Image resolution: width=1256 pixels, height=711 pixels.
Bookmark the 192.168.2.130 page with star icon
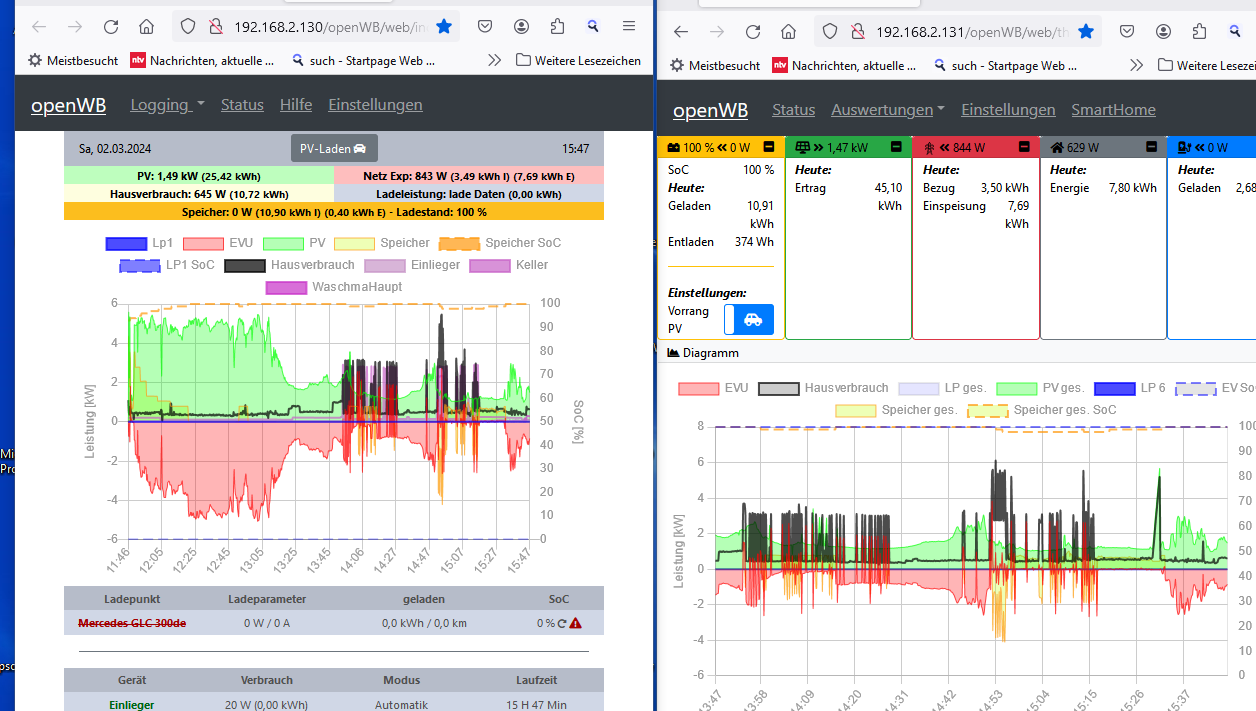tap(444, 27)
